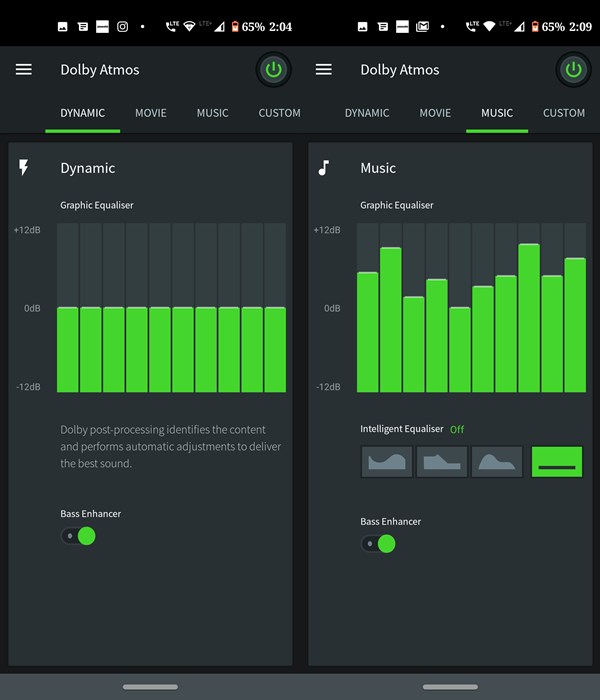This screenshot has height=700, width=600.
Task: Click '+12dB' label in Dynamic graph
Action: coord(27,230)
